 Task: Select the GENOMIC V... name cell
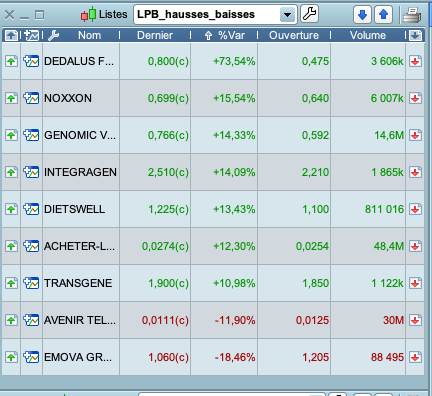(x=80, y=135)
